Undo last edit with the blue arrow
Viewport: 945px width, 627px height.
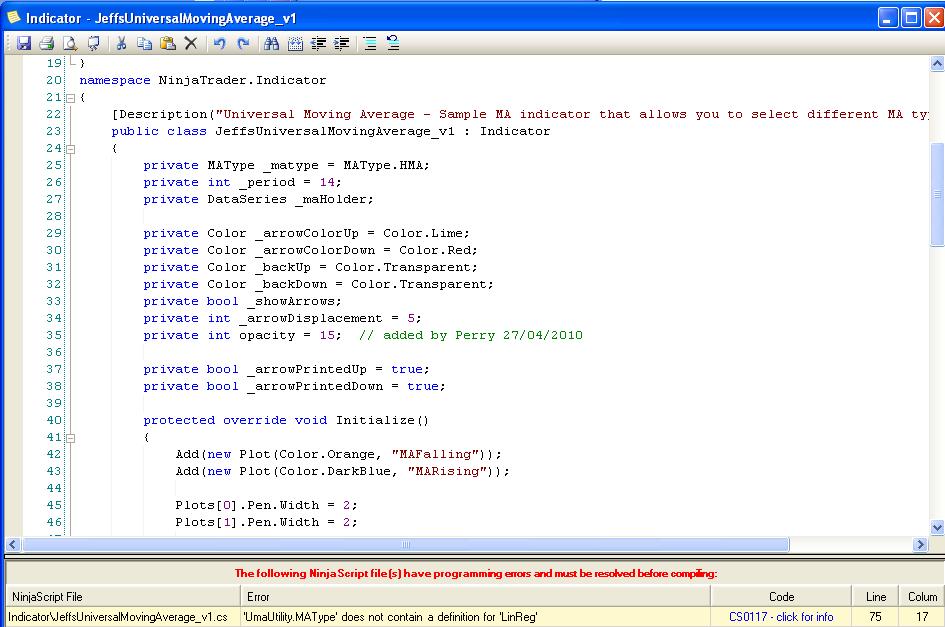coord(219,43)
